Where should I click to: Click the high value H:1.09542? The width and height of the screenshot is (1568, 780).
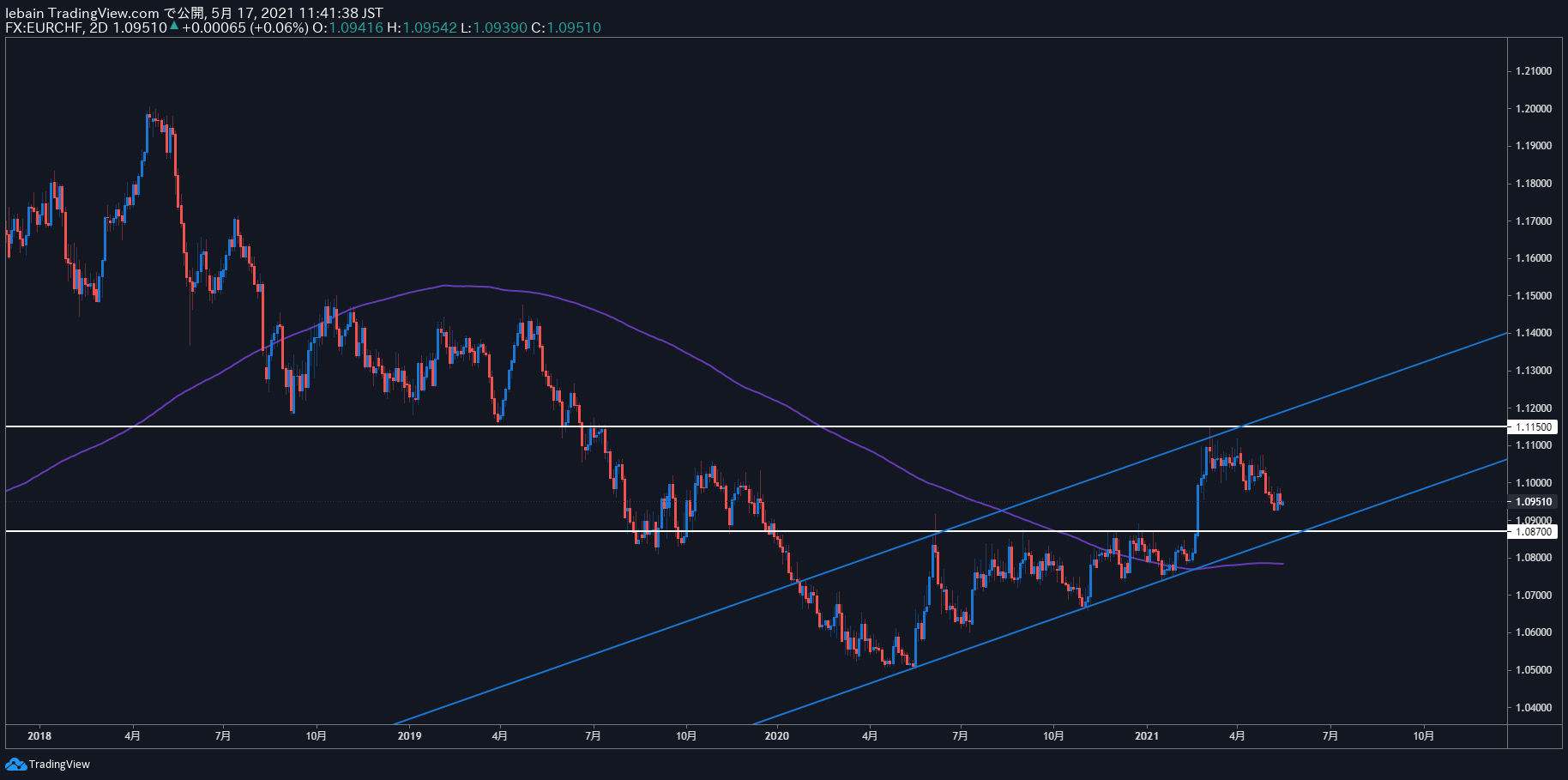(421, 27)
